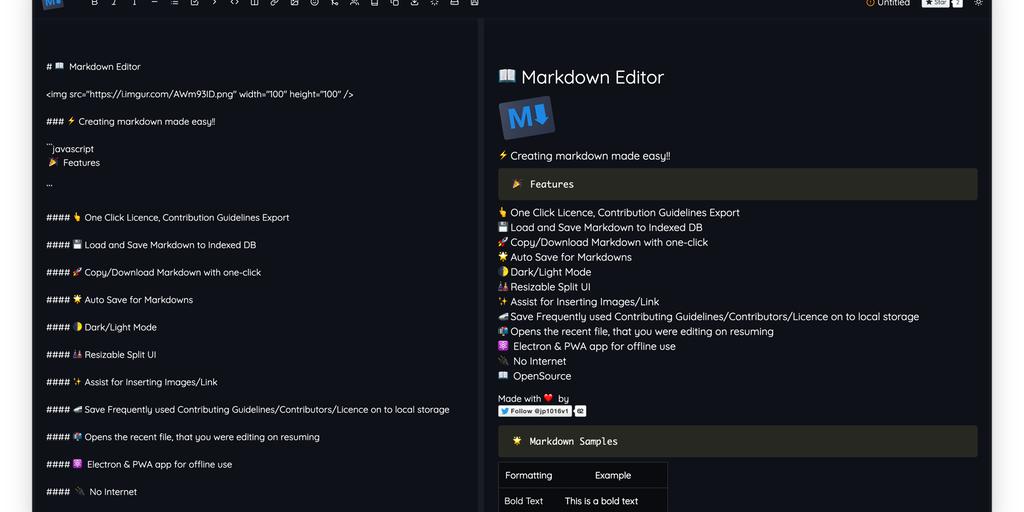Click the Markdown Samples code block in the preview
This screenshot has height=512, width=1024.
(x=737, y=441)
